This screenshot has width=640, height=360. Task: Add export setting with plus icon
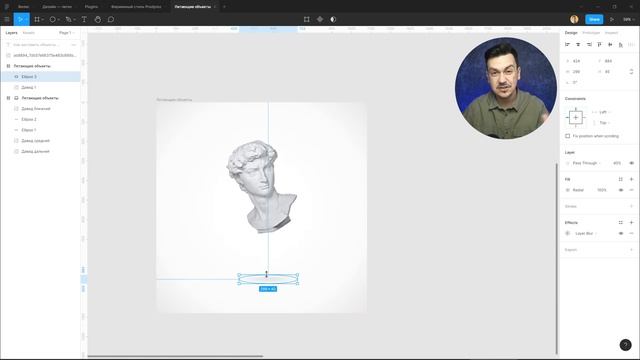[631, 249]
